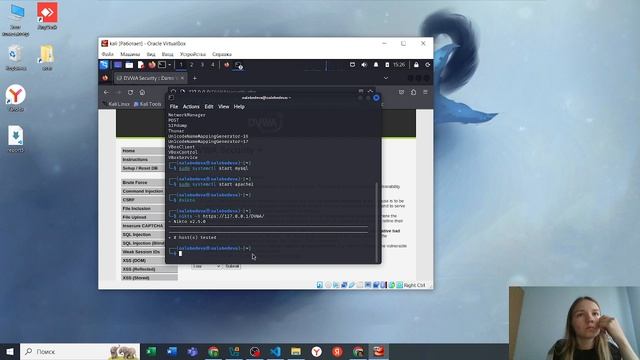
Task: Open terminal File menu
Action: pos(174,107)
